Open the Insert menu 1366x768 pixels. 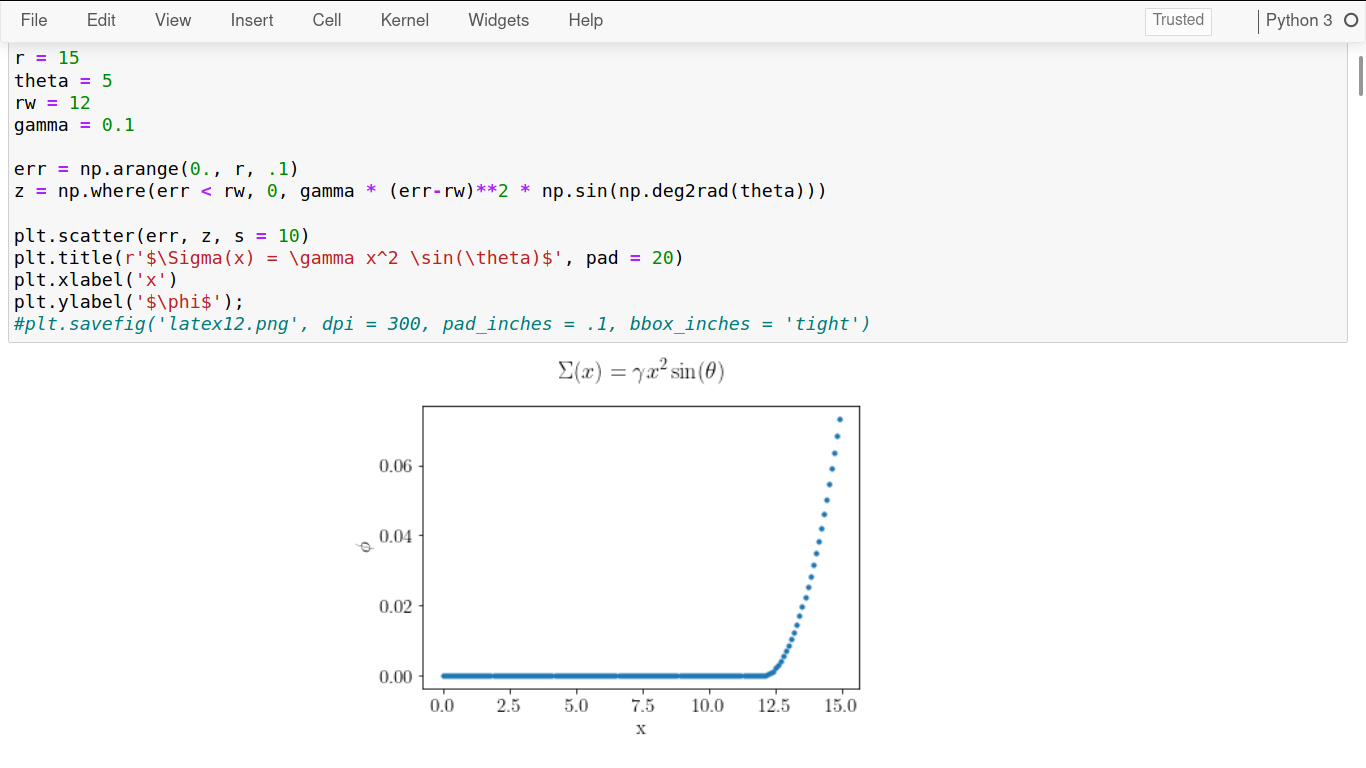252,20
